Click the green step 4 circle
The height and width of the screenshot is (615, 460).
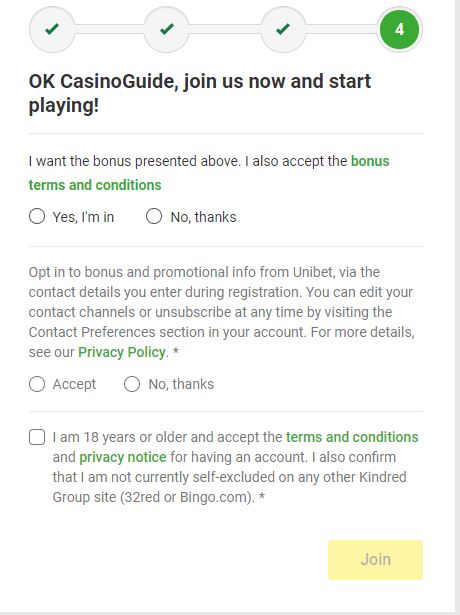tap(399, 29)
